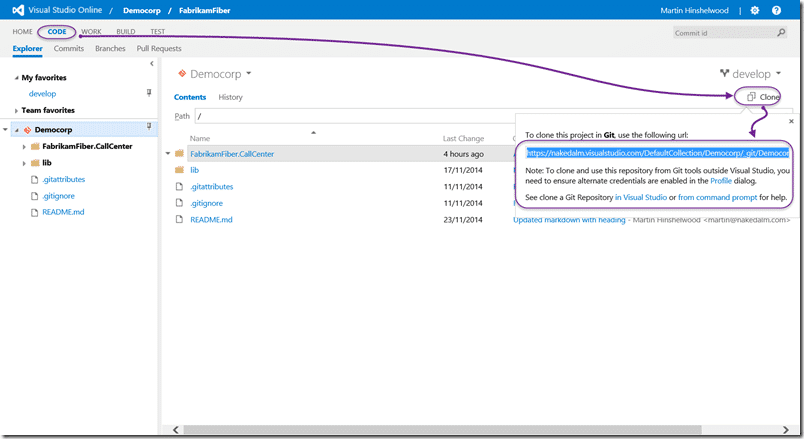Open the Profile link in clone popup
804x439 pixels.
720,181
